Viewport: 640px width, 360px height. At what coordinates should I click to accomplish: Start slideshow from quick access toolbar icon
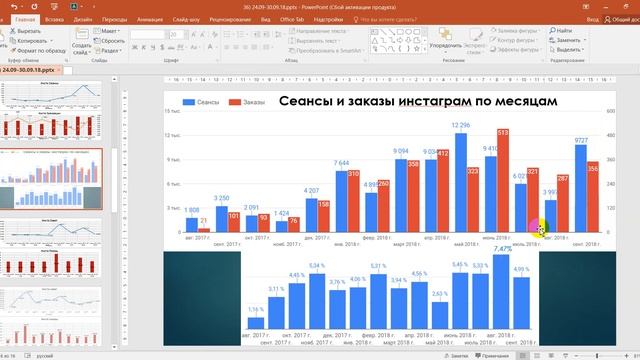(54, 7)
